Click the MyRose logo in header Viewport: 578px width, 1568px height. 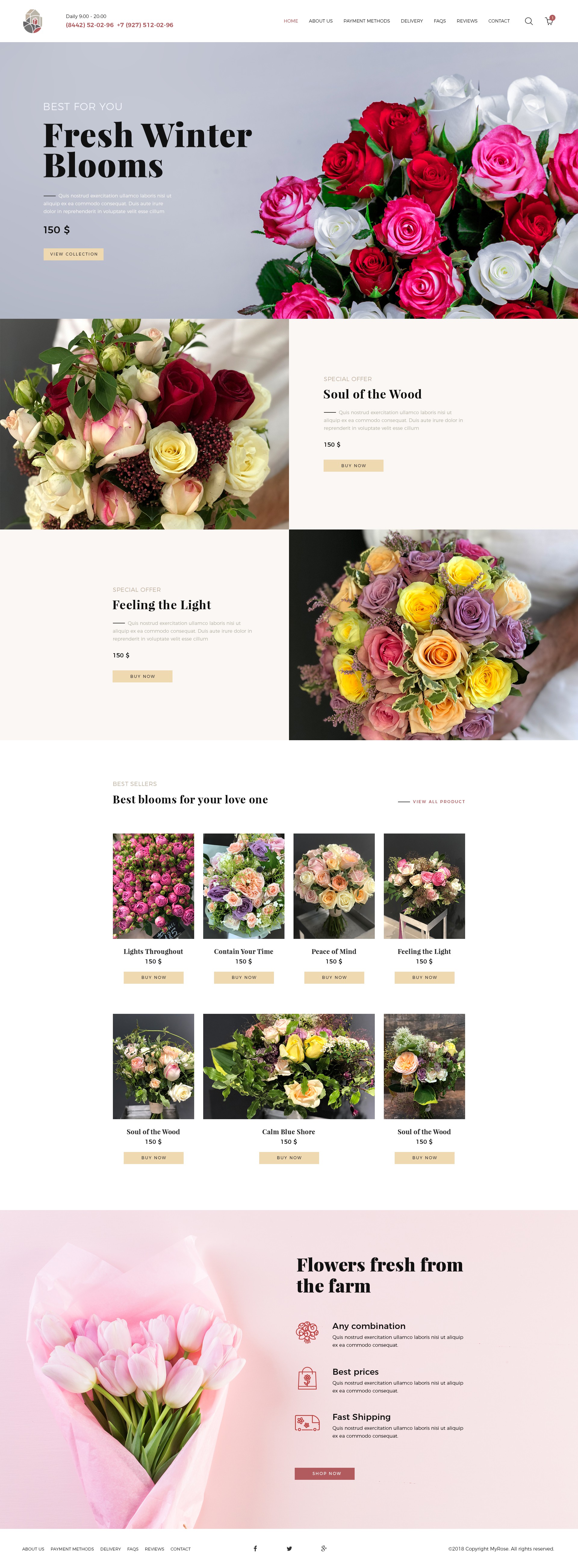tap(32, 21)
